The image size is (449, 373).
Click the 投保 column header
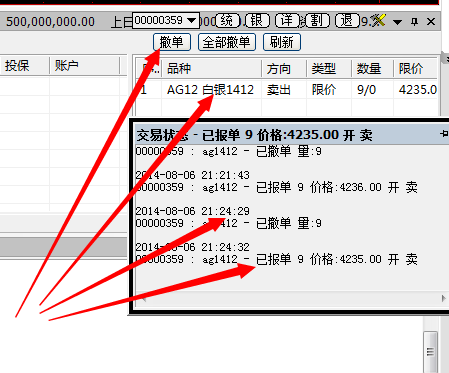(24, 66)
